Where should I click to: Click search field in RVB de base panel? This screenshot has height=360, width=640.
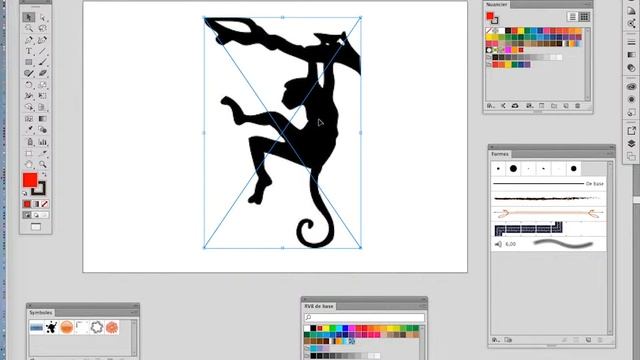coord(364,317)
